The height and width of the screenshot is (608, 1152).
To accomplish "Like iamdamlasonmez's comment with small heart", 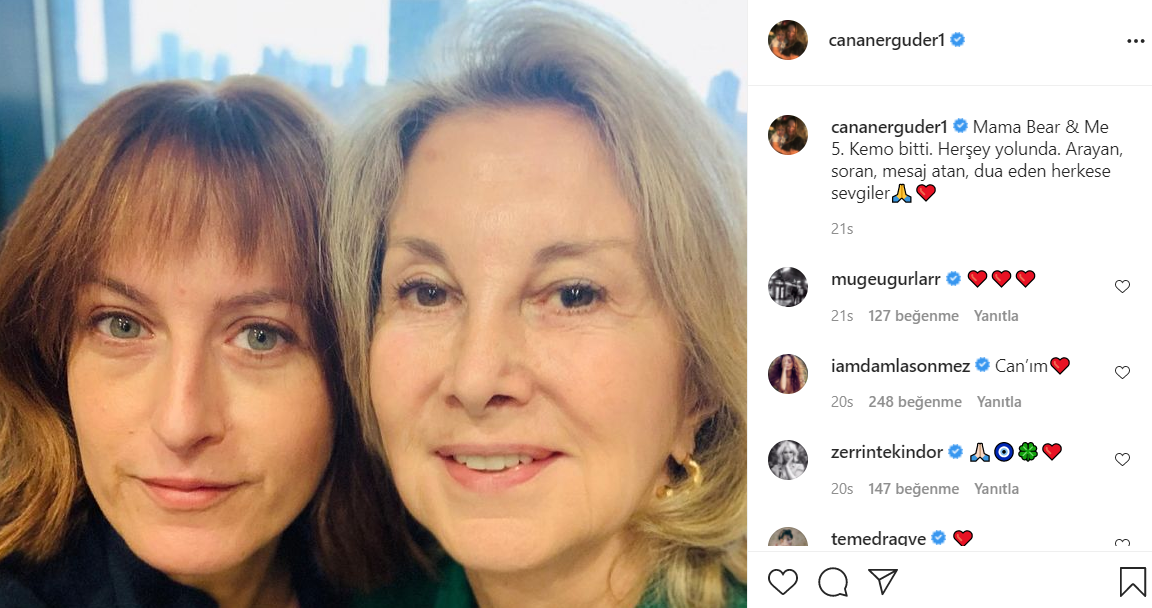I will coord(1122,373).
